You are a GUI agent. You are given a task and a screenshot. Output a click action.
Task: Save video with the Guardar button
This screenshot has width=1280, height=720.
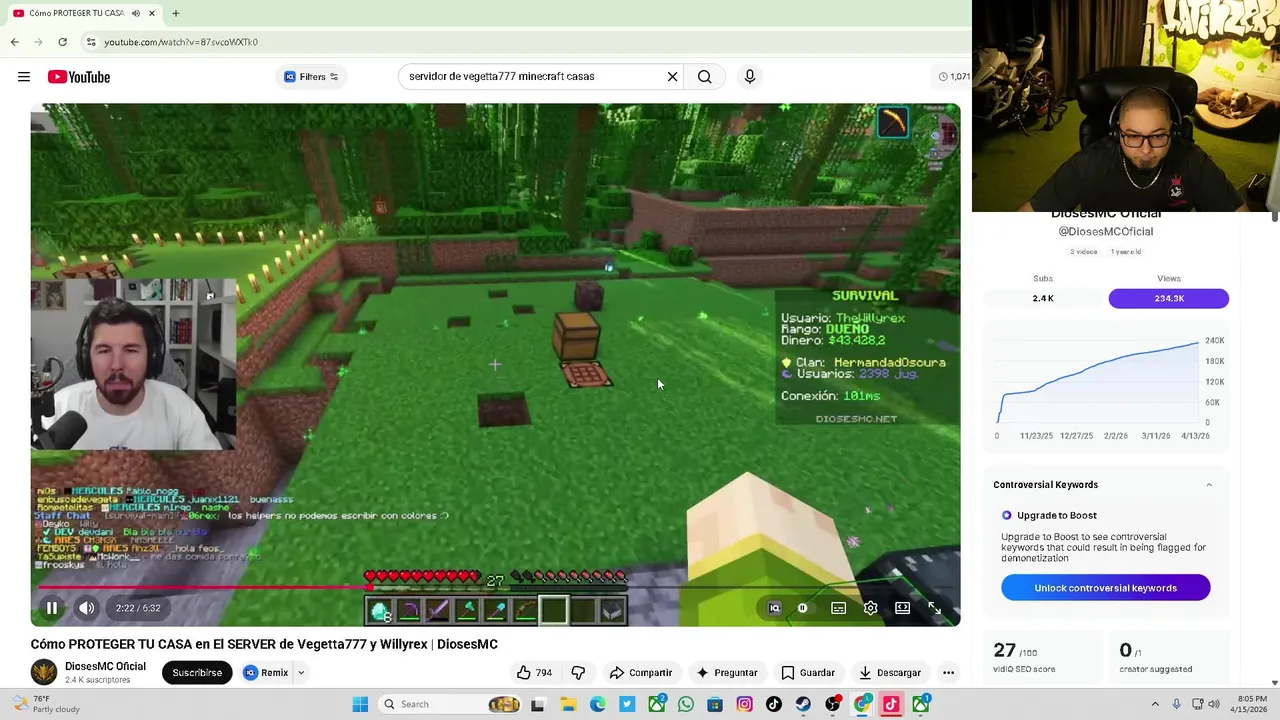point(808,673)
